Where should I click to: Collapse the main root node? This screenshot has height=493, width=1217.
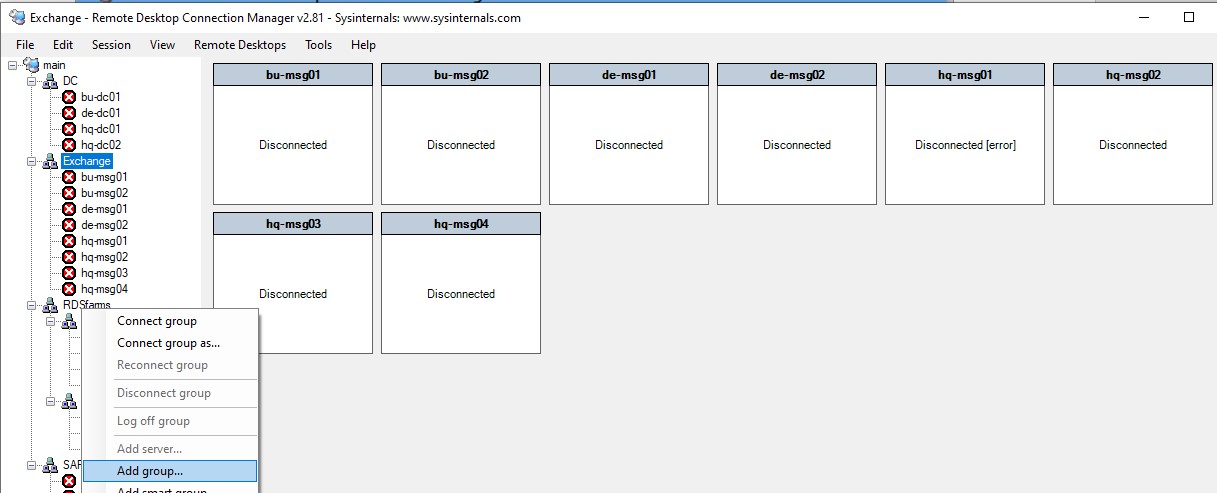click(x=13, y=65)
